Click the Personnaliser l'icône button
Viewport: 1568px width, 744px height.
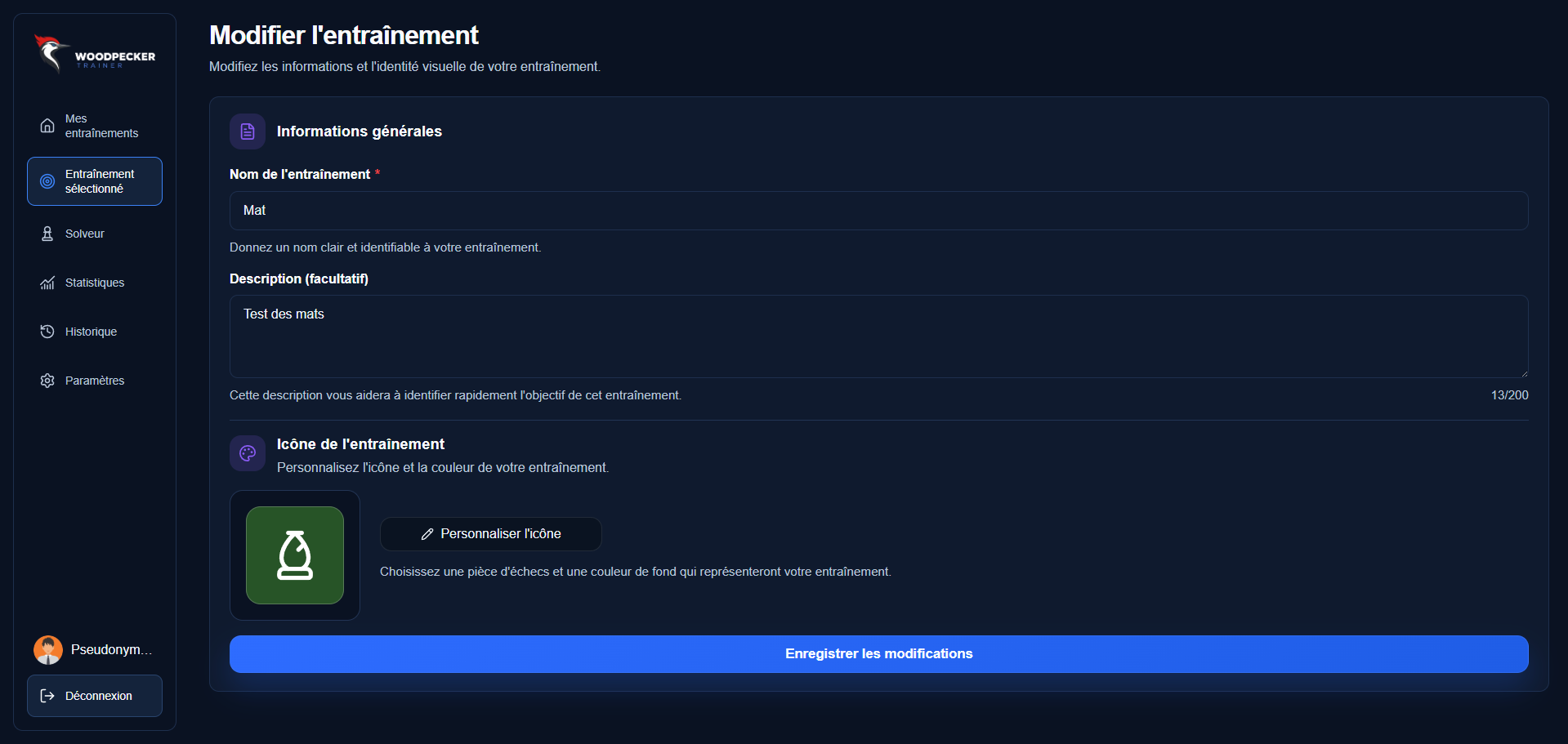(491, 534)
